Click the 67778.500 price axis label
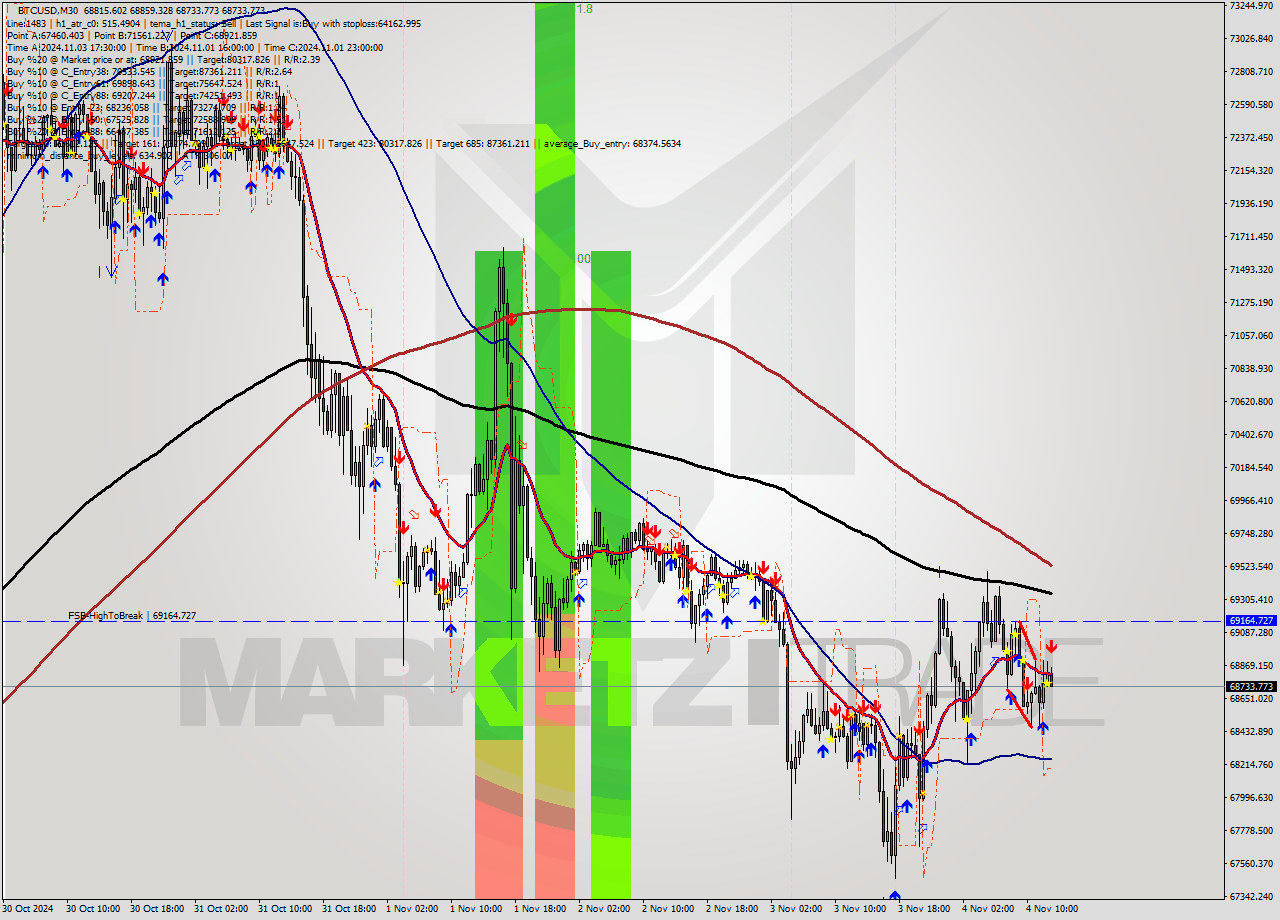Viewport: 1280px width, 920px height. (1252, 830)
